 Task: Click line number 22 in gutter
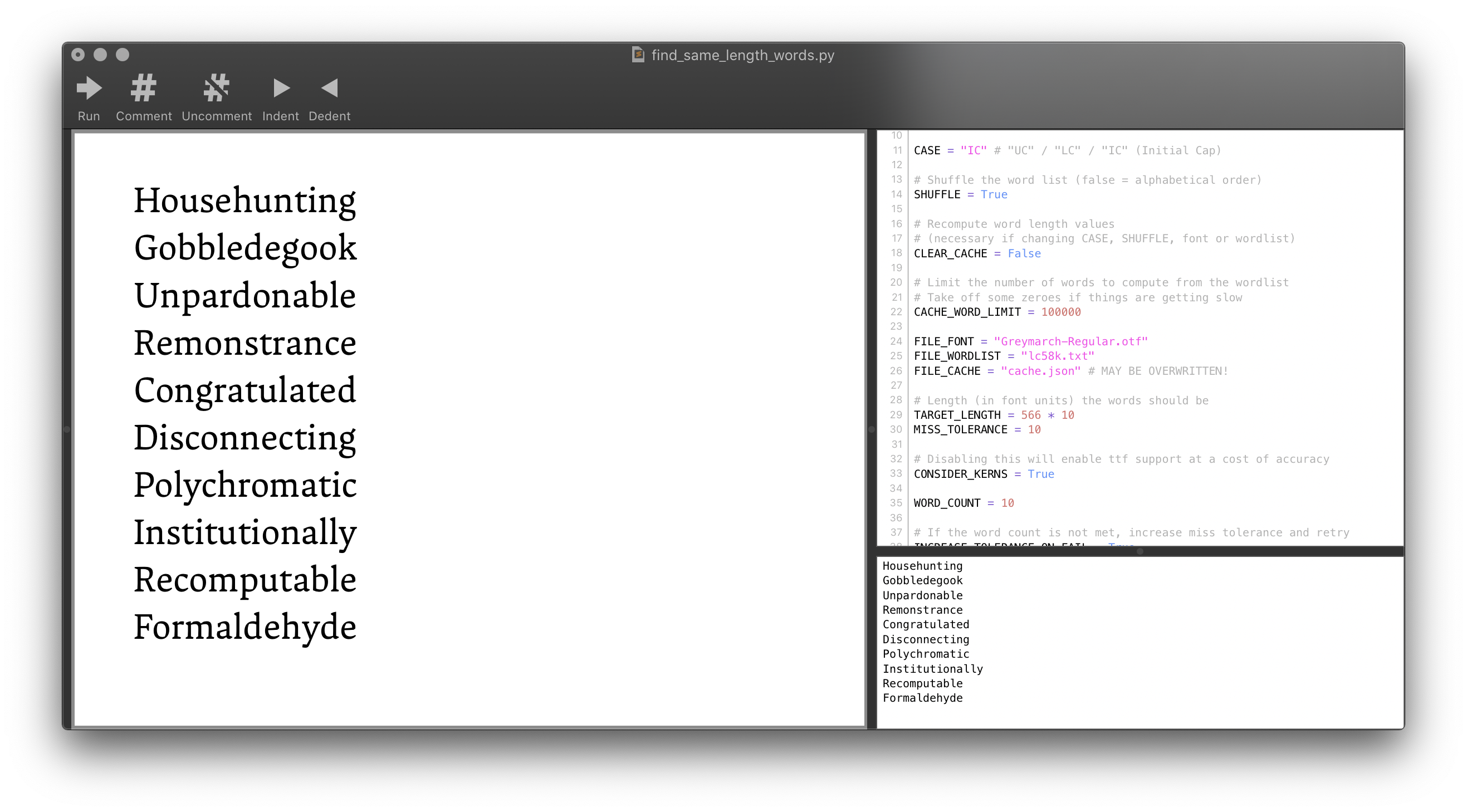896,312
